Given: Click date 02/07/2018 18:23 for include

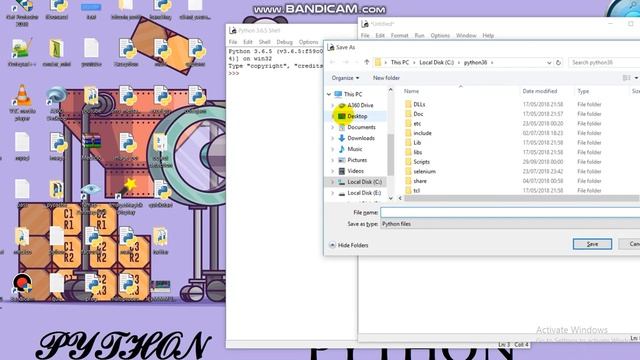Looking at the screenshot, I should click(543, 133).
